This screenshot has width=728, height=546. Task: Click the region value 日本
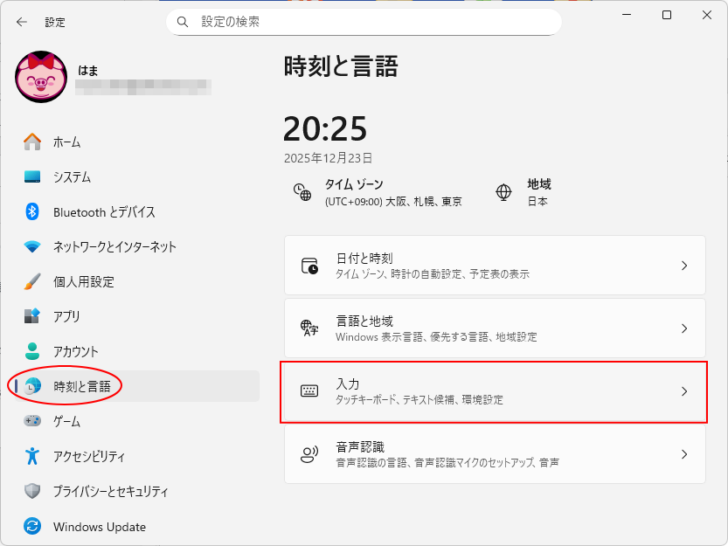click(538, 202)
